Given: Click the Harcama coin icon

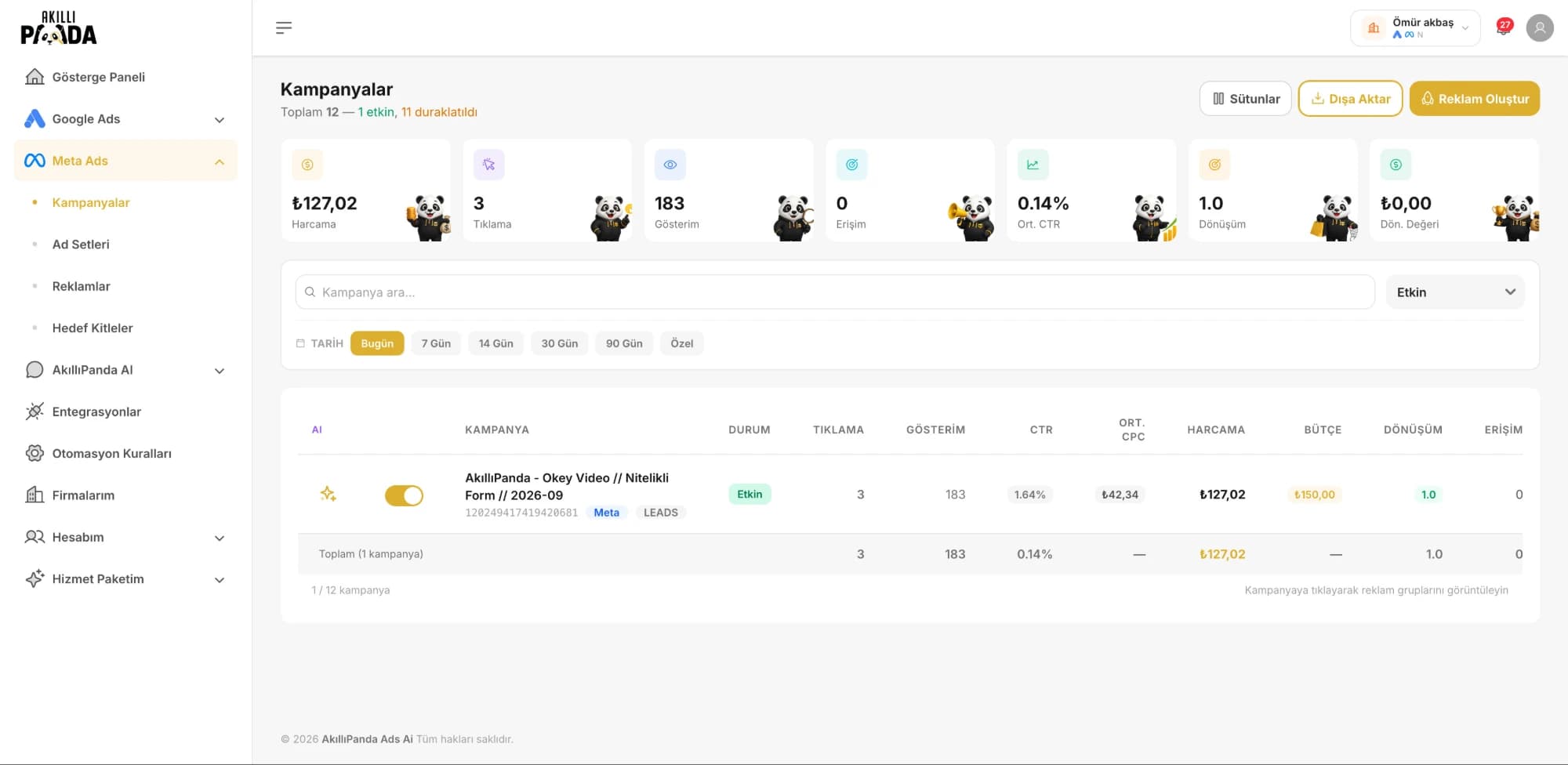Looking at the screenshot, I should [x=307, y=165].
